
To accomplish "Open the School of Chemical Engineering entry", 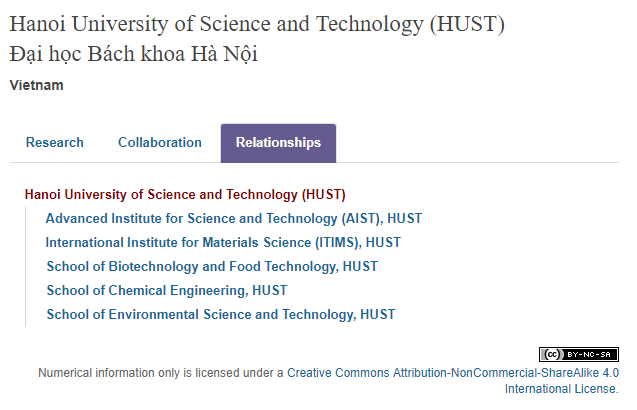I will click(145, 290).
